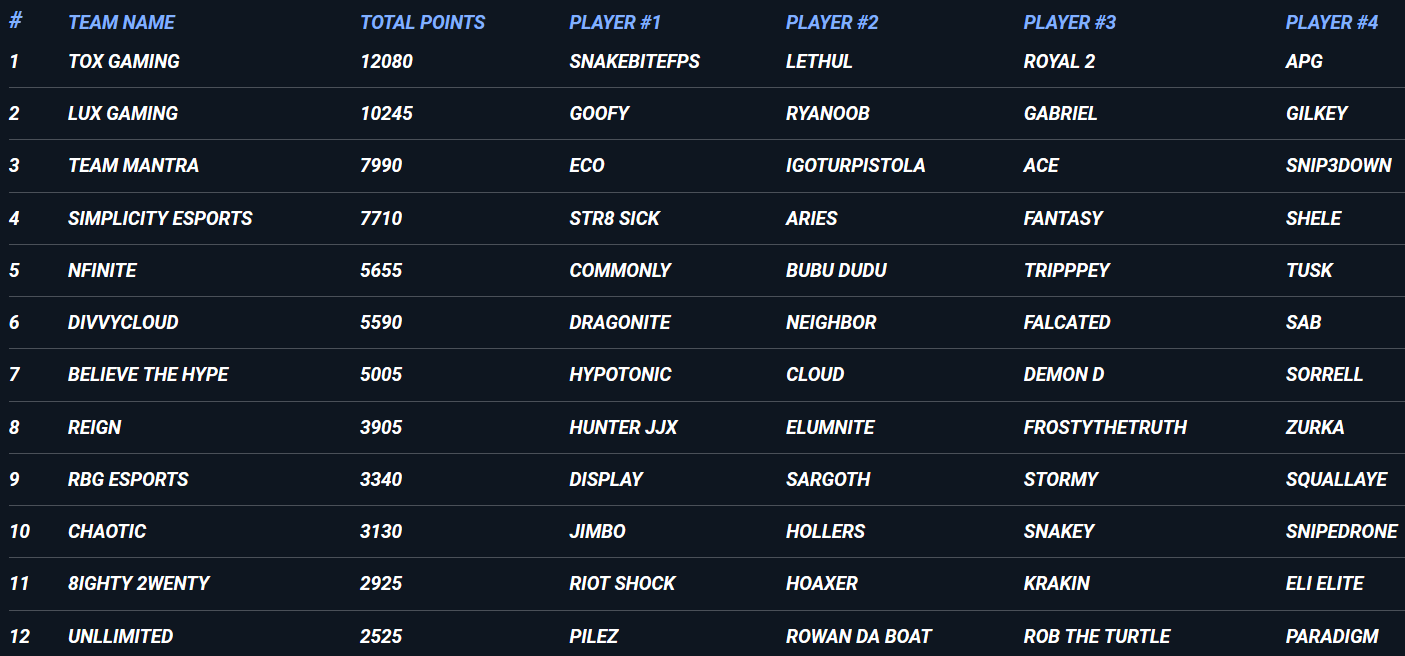
Task: Click player IGOTURPISTOLA
Action: click(855, 165)
